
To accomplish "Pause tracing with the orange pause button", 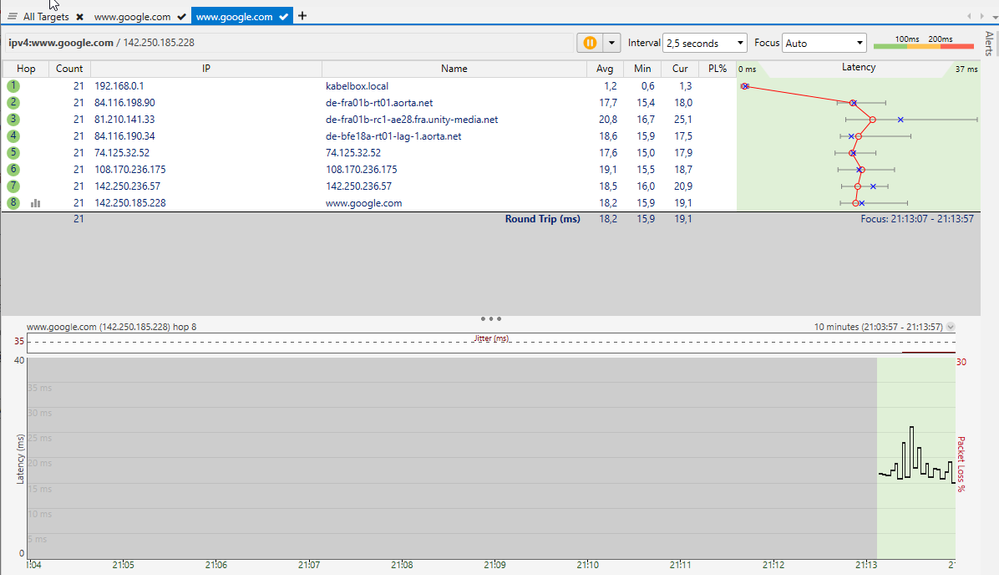I will [590, 43].
